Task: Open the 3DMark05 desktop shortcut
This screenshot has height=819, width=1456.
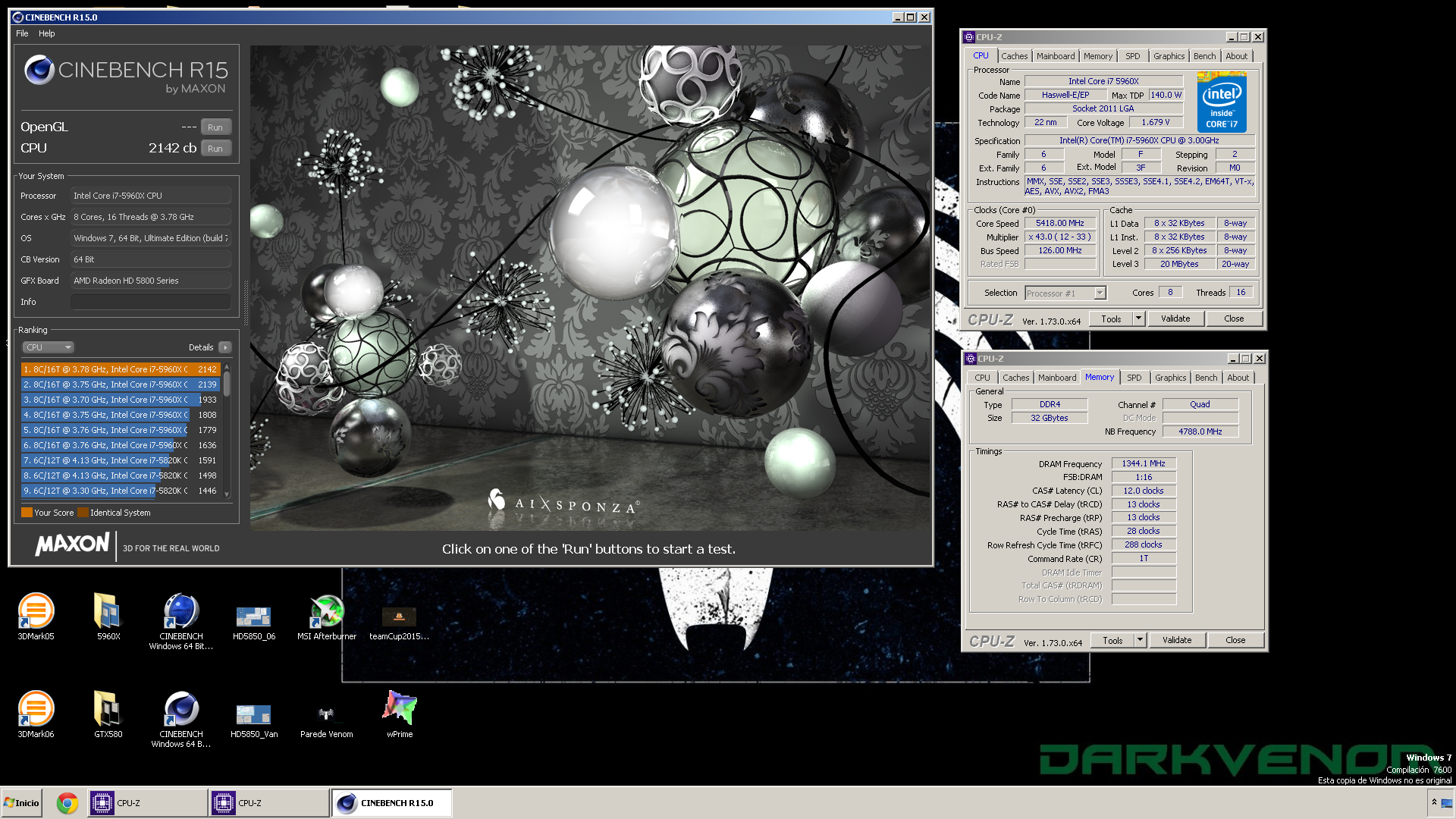Action: [36, 617]
